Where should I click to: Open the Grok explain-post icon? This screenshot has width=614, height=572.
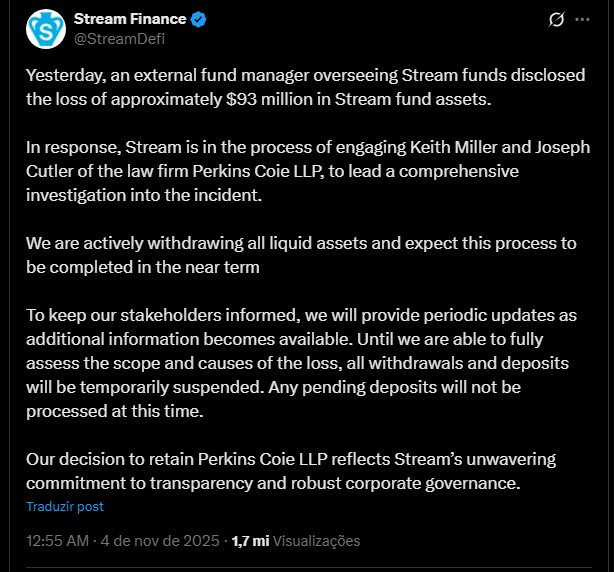point(558,20)
